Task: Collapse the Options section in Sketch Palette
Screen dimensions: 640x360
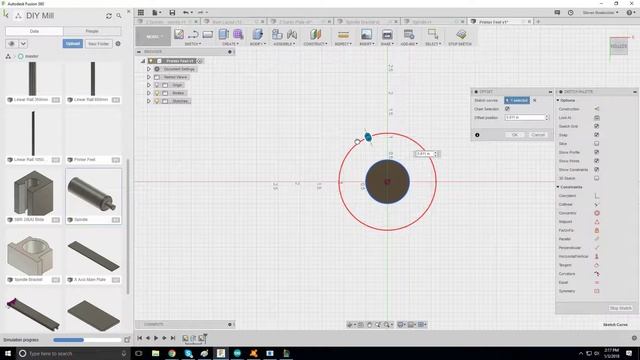Action: point(558,100)
